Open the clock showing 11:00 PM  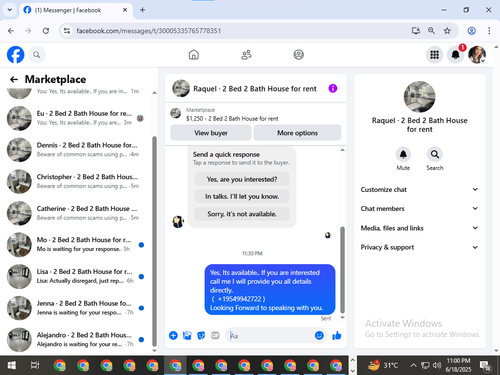[x=458, y=365]
